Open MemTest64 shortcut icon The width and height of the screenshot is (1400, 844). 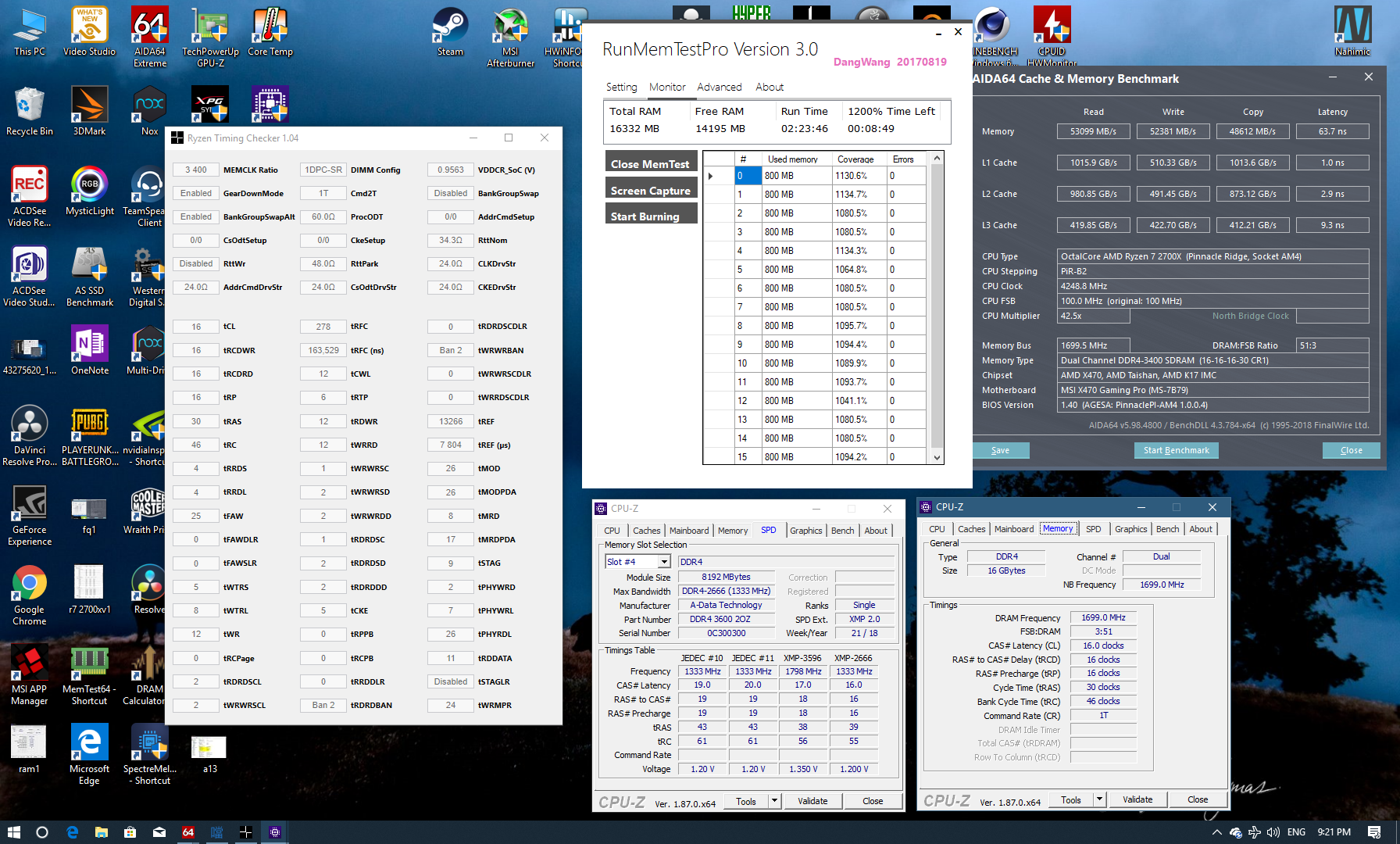click(x=89, y=675)
